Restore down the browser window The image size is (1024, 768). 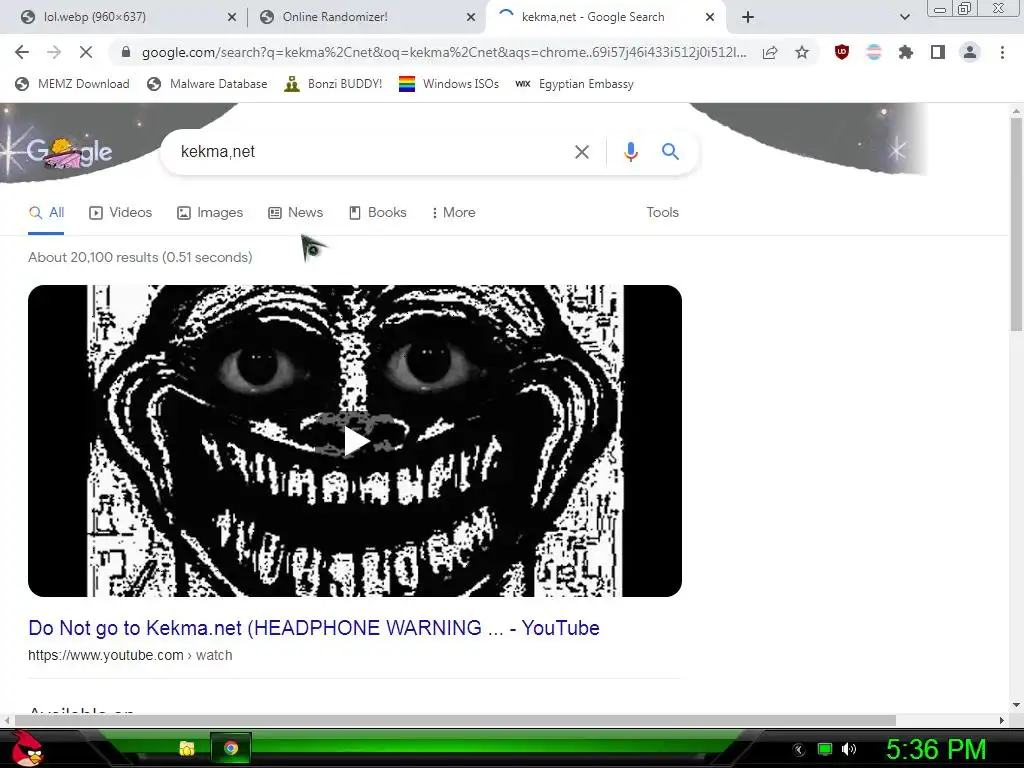coord(964,8)
